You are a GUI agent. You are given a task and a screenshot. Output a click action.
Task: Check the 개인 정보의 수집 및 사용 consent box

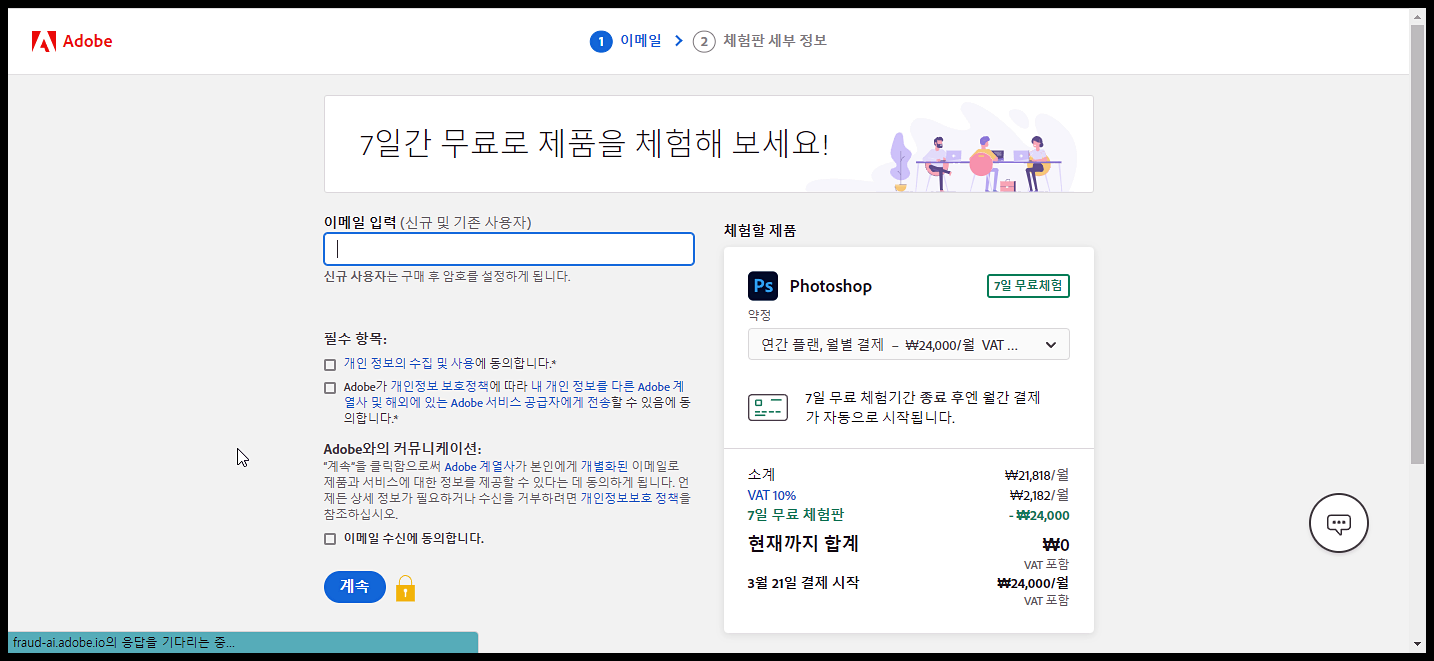click(x=330, y=365)
